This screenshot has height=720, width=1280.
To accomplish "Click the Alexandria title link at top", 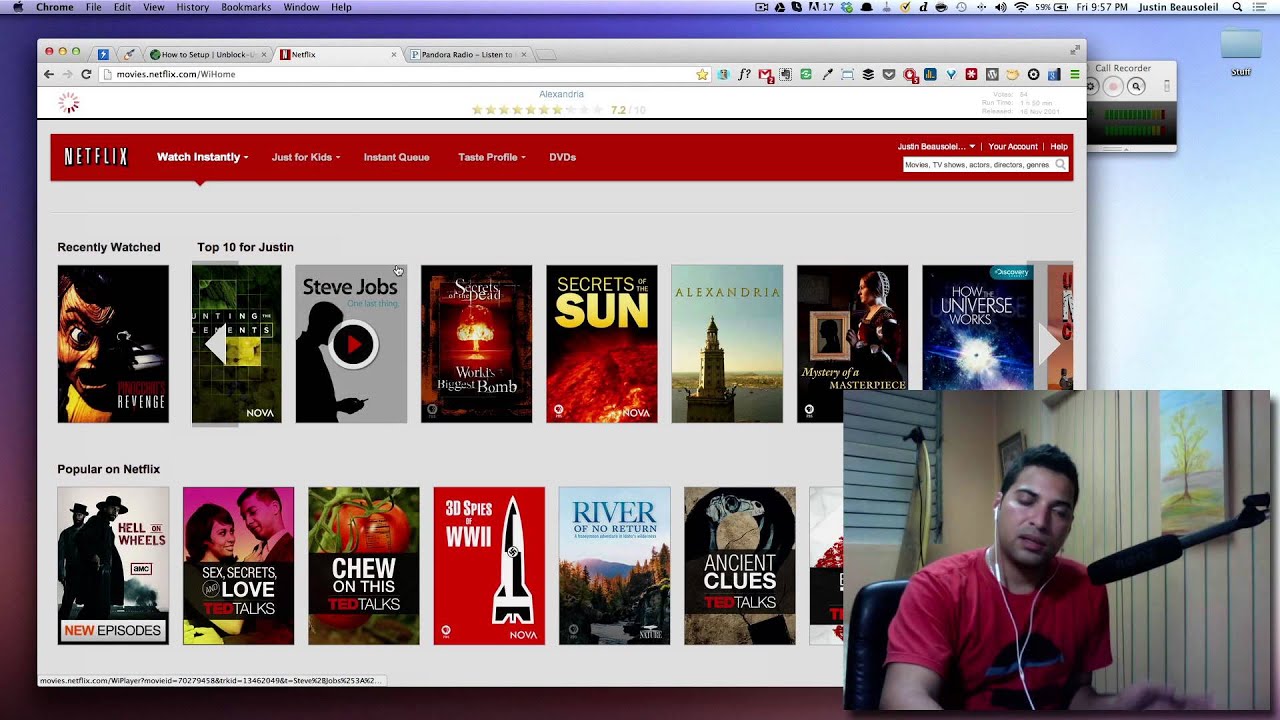I will pos(561,94).
